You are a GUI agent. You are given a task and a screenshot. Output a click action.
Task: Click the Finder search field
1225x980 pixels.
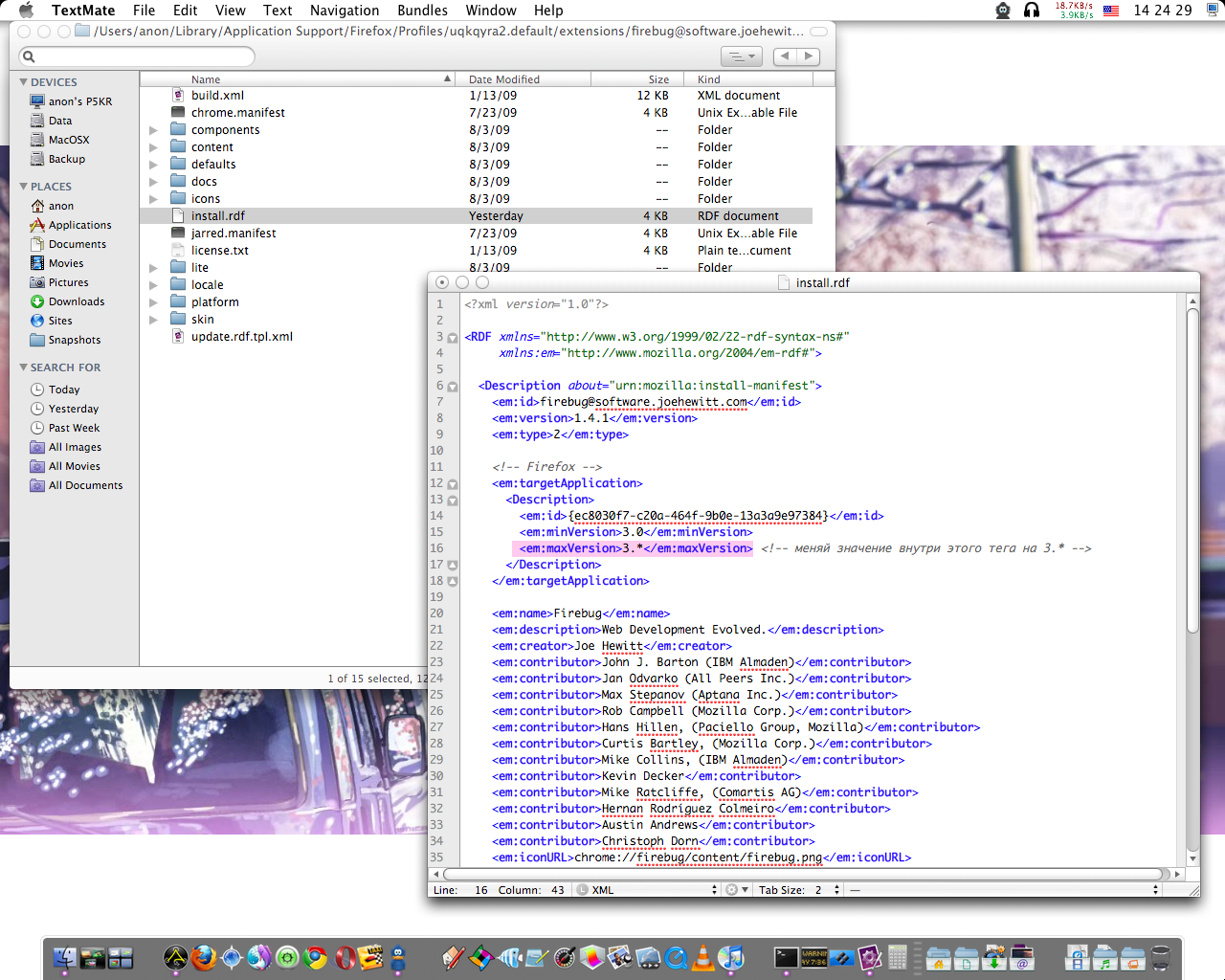[136, 56]
